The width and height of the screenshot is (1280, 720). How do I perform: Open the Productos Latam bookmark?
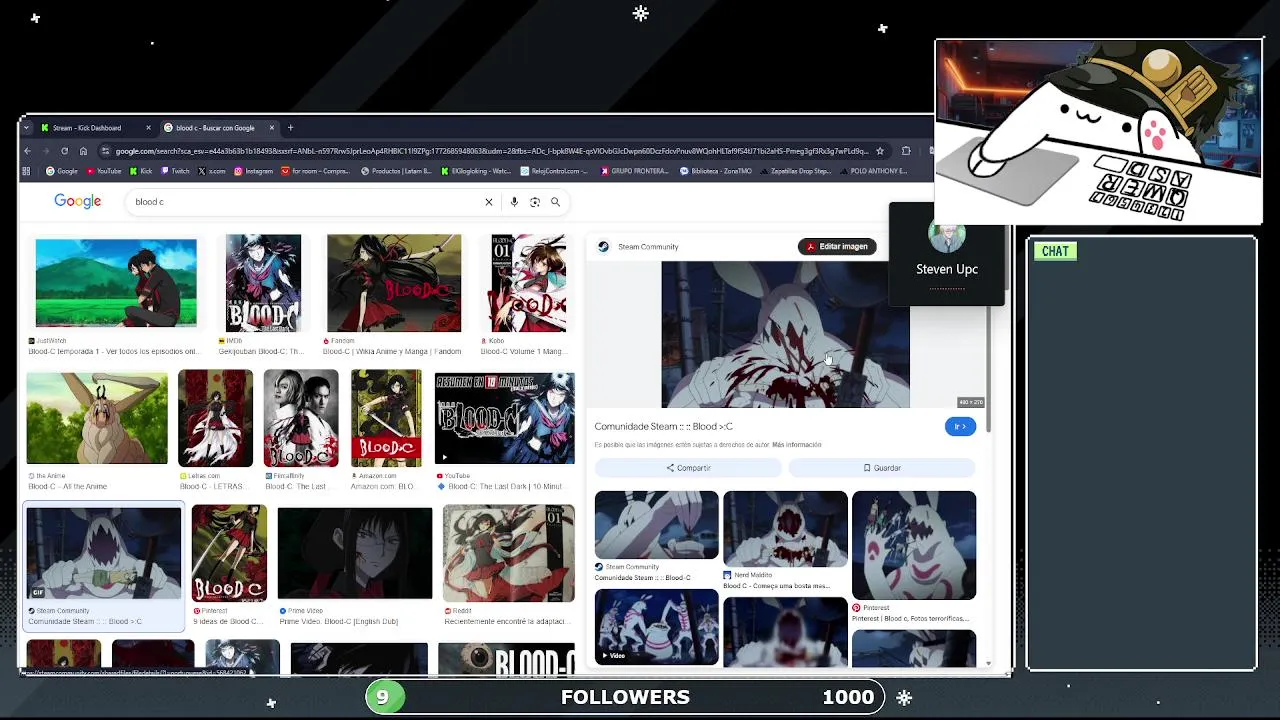click(x=397, y=171)
